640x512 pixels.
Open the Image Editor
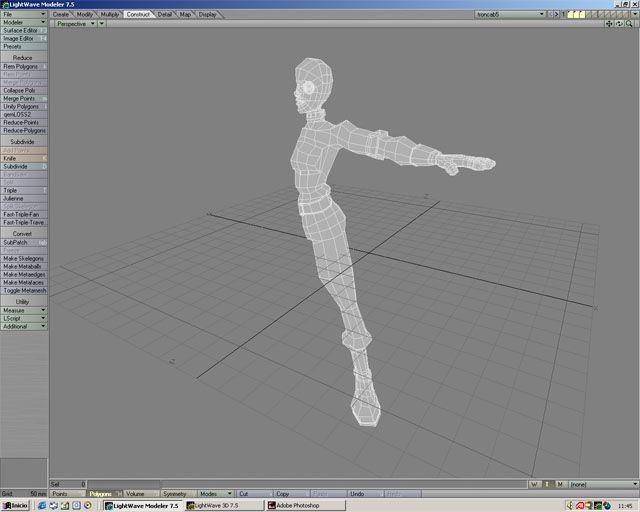click(24, 38)
